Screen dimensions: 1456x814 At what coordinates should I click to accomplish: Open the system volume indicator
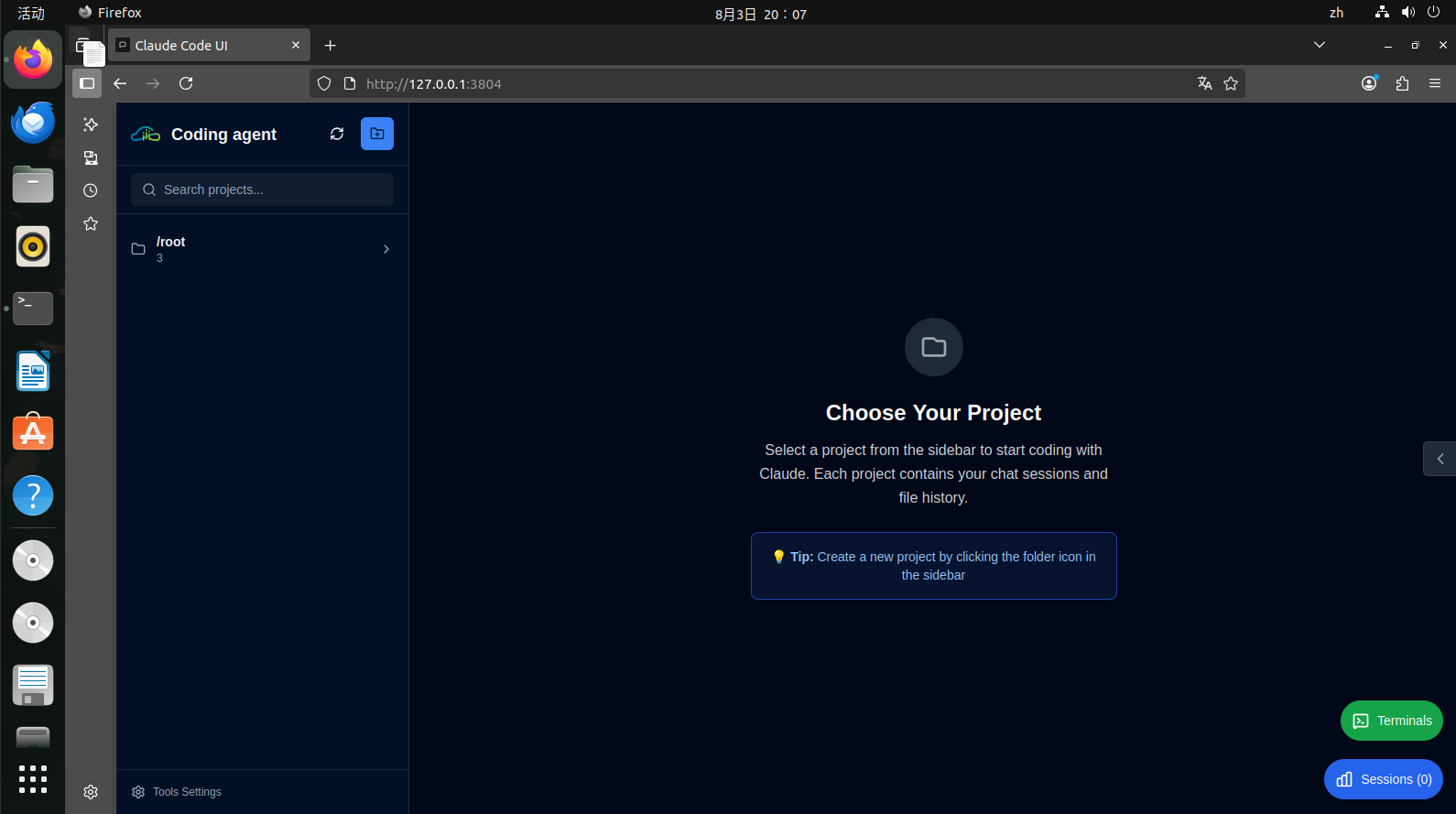pyautogui.click(x=1408, y=12)
